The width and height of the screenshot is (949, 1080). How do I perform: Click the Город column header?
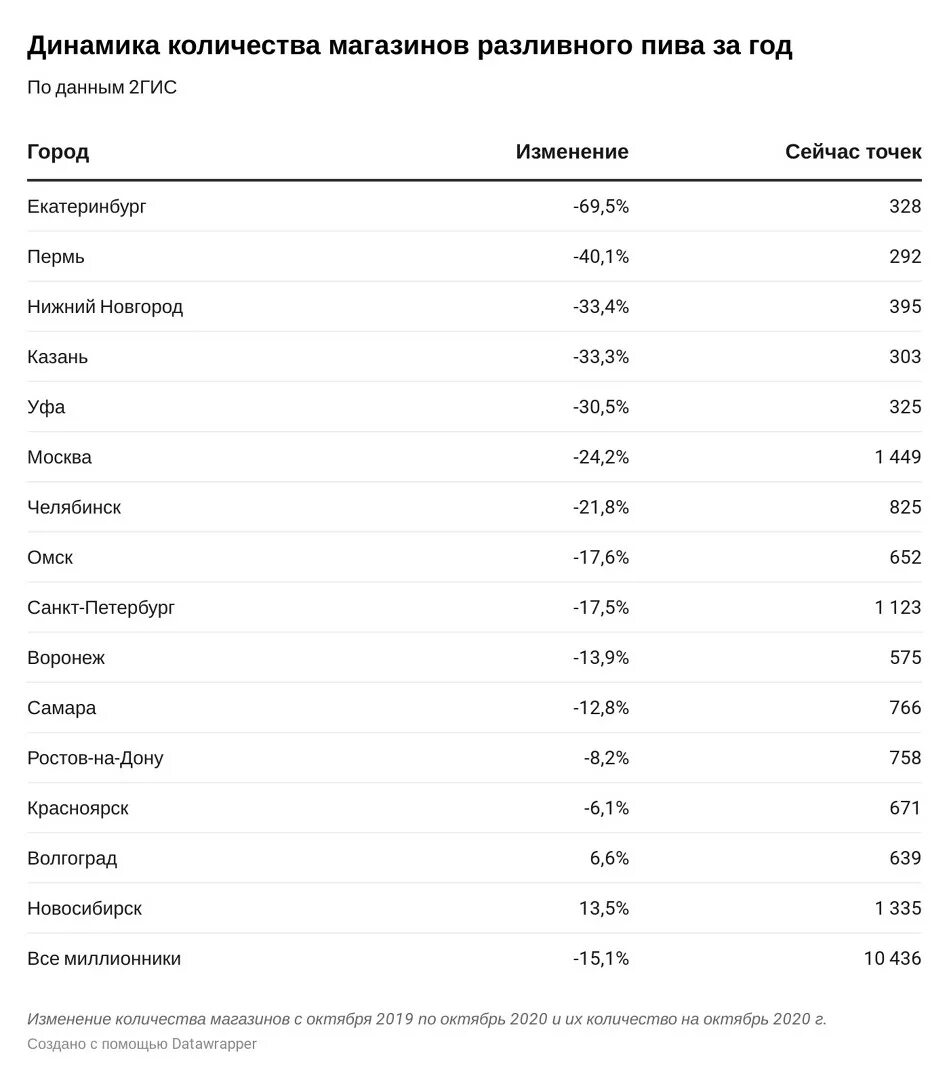pyautogui.click(x=58, y=152)
